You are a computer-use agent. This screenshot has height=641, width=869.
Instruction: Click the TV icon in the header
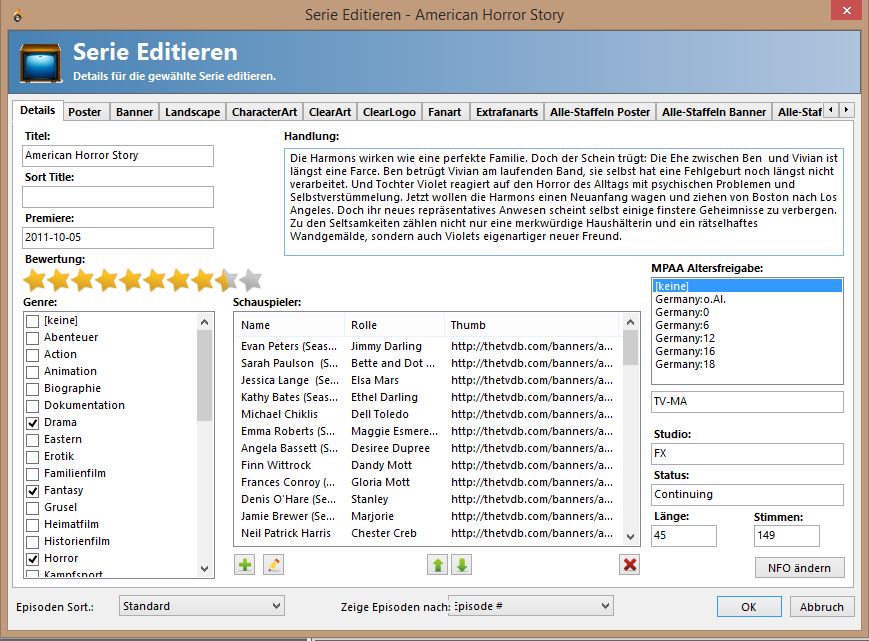point(40,63)
